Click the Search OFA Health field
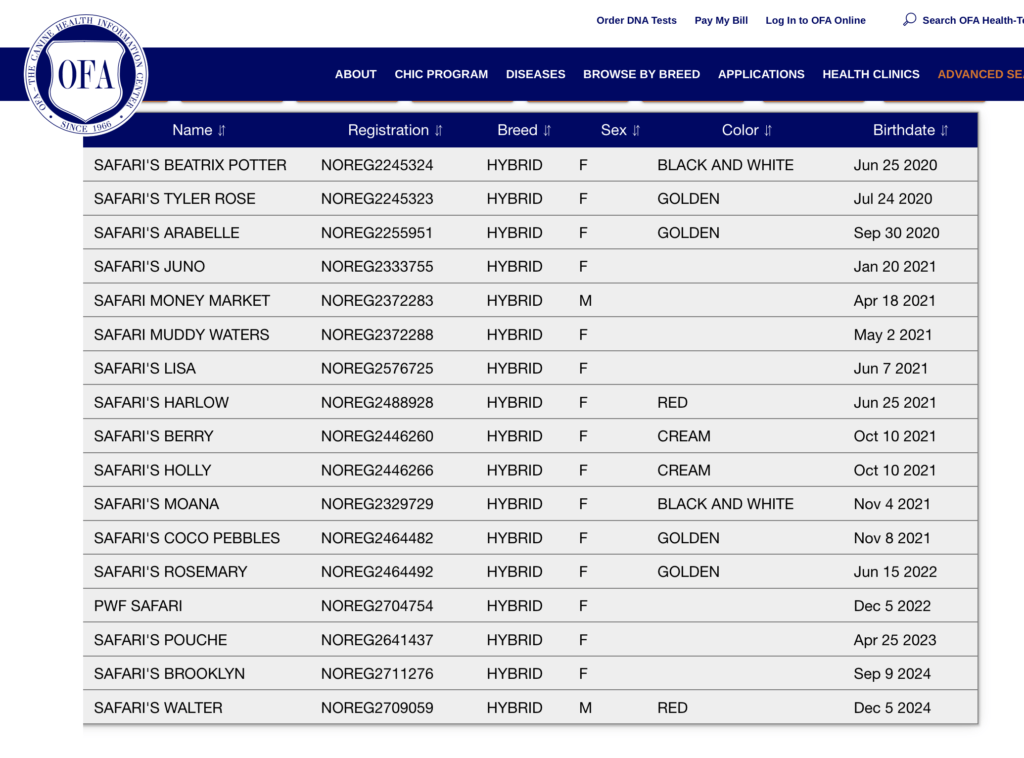 pos(973,20)
